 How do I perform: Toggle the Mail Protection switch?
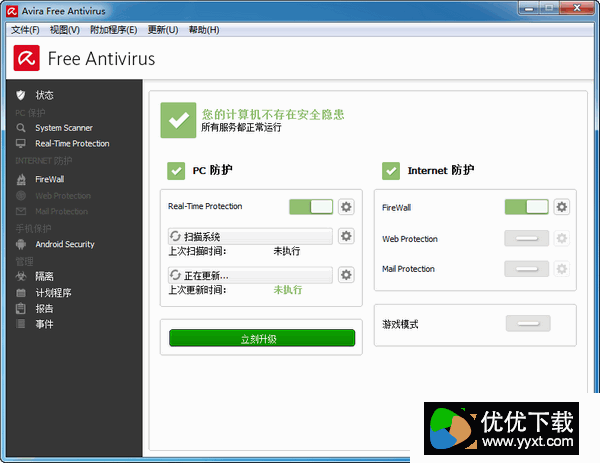point(527,269)
